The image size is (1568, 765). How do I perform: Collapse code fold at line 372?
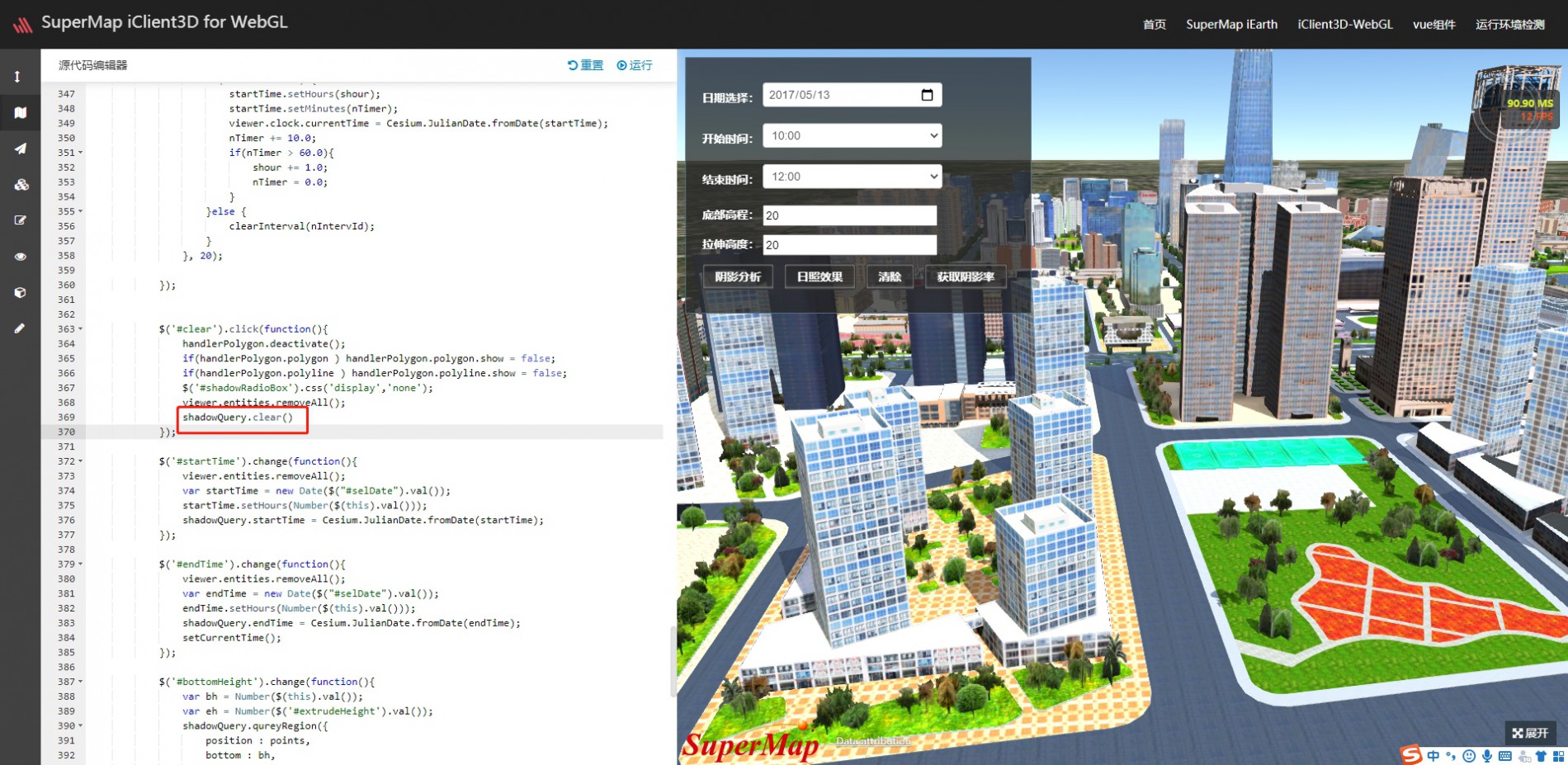pyautogui.click(x=80, y=461)
